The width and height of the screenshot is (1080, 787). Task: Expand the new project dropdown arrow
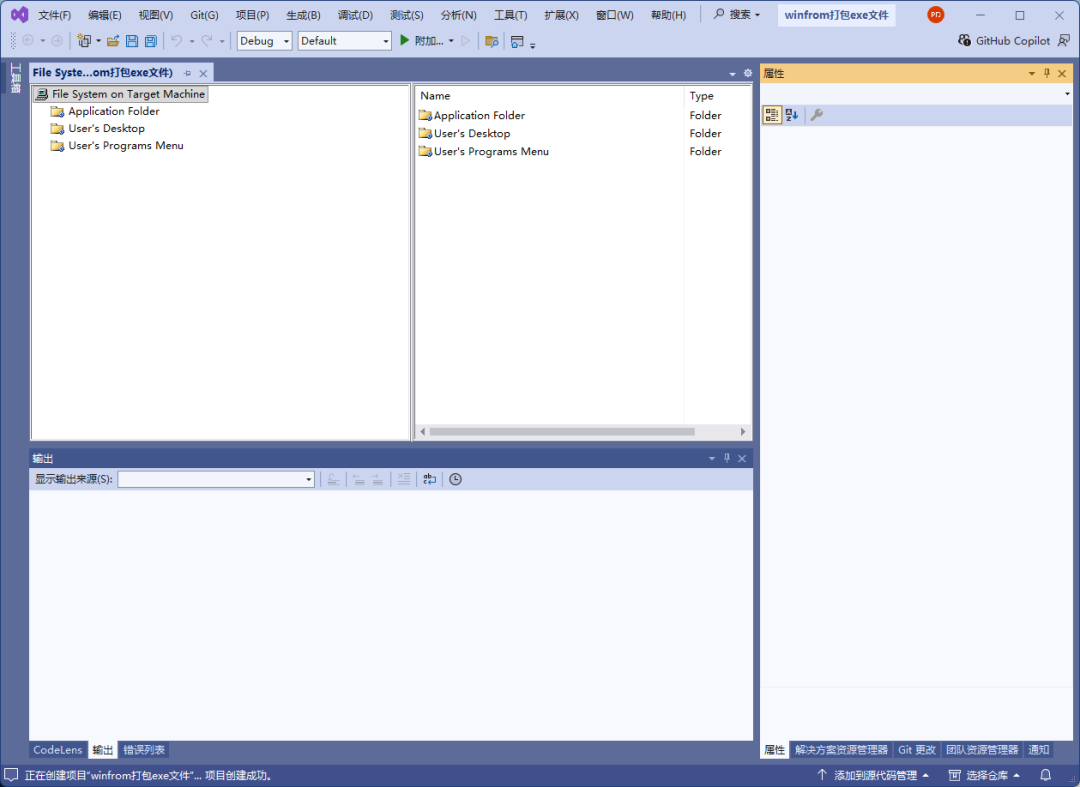pyautogui.click(x=98, y=41)
